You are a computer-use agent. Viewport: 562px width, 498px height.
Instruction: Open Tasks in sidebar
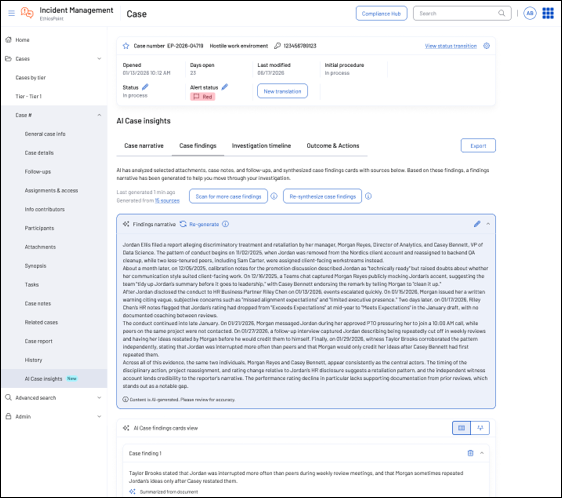(32, 284)
